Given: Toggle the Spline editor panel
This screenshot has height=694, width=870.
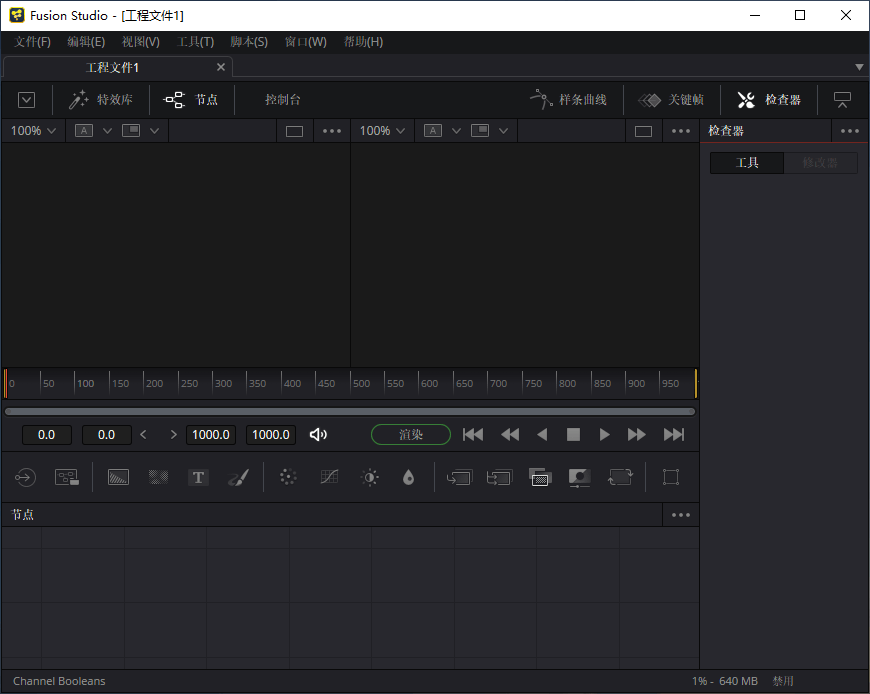Looking at the screenshot, I should point(568,100).
